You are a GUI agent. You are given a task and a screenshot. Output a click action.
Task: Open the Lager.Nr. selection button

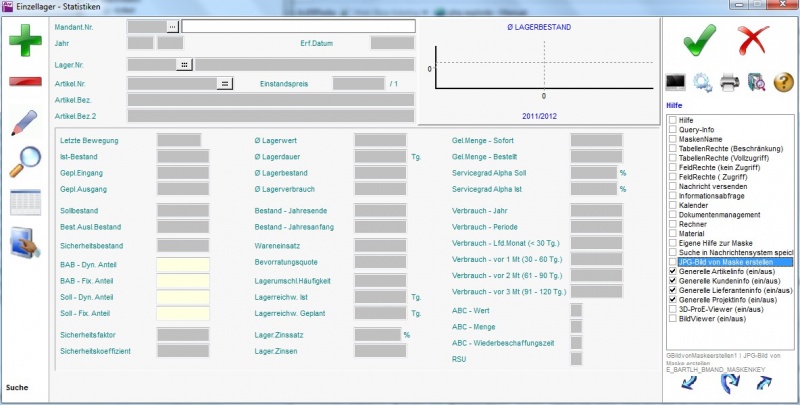[184, 65]
